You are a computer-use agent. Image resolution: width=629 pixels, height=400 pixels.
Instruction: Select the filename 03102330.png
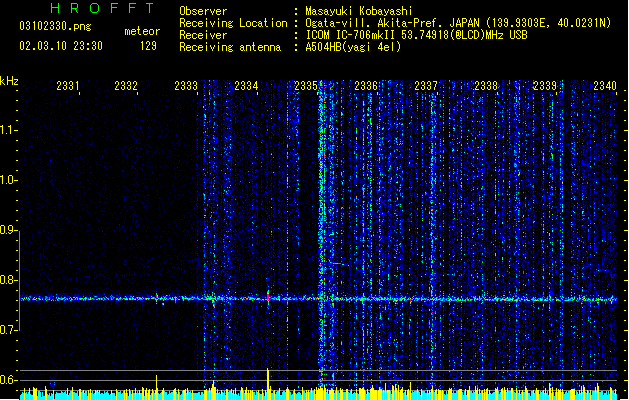55,26
